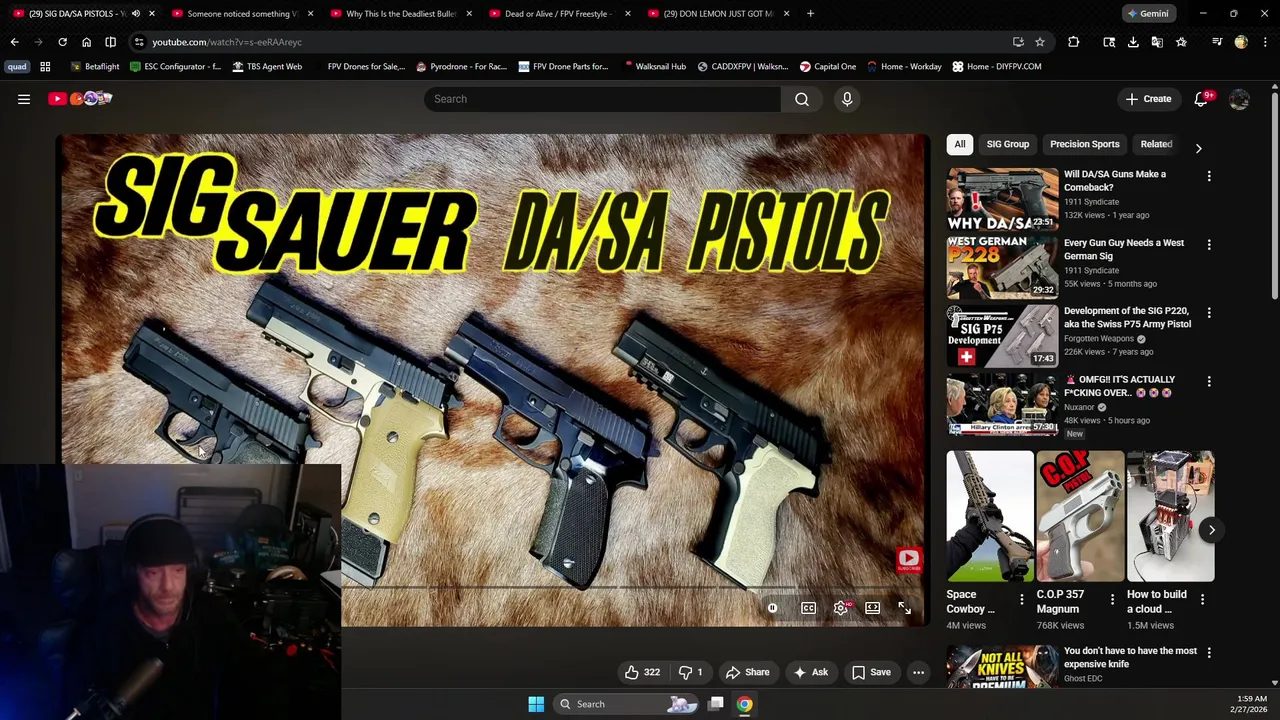Open Windows Start menu
This screenshot has width=1280, height=720.
536,704
